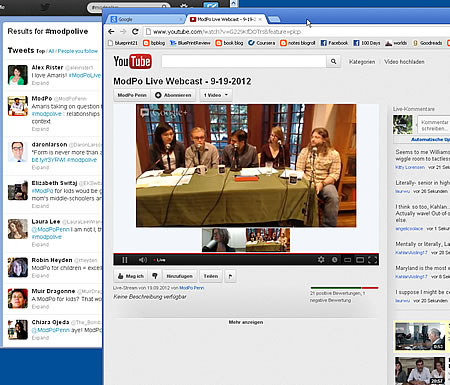The height and width of the screenshot is (385, 450).
Task: Open the Facebook bookmark
Action: pyautogui.click(x=334, y=43)
